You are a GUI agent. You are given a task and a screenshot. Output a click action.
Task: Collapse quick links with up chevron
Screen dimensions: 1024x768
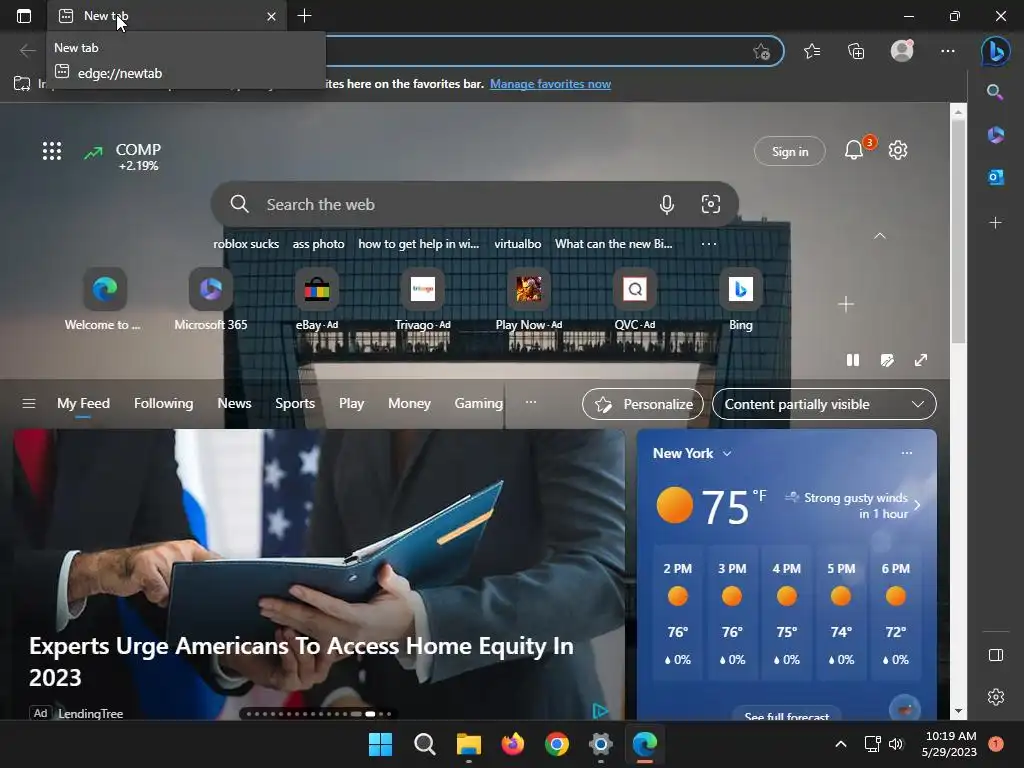880,236
